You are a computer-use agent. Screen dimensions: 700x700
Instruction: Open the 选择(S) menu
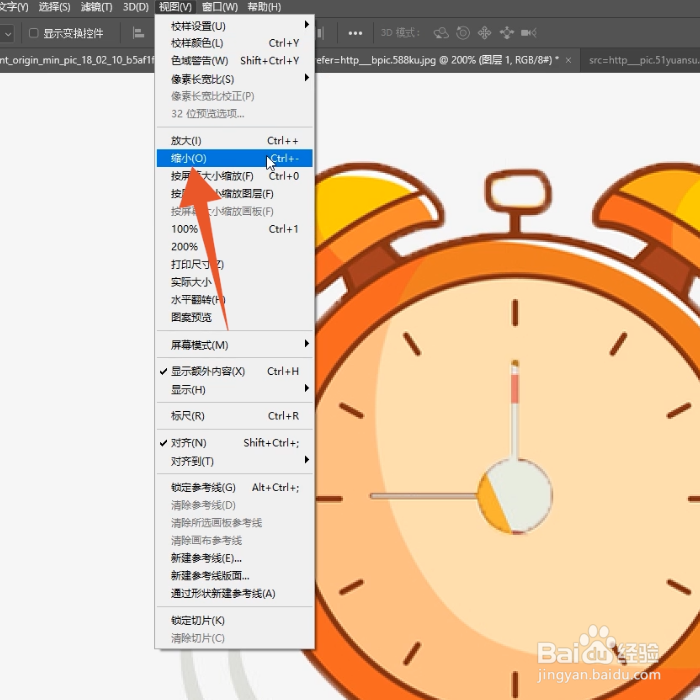point(54,7)
